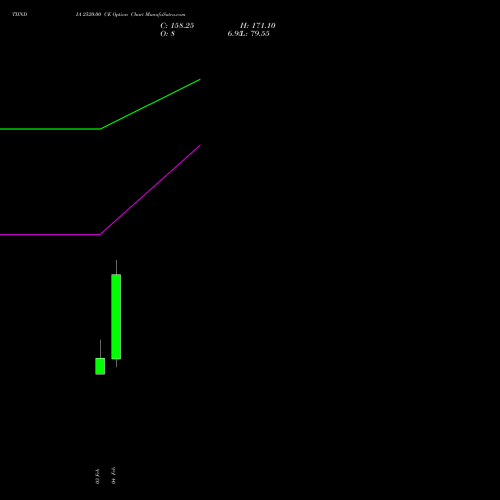
Task: Click the close value C: 158.25
Action: 177,26
